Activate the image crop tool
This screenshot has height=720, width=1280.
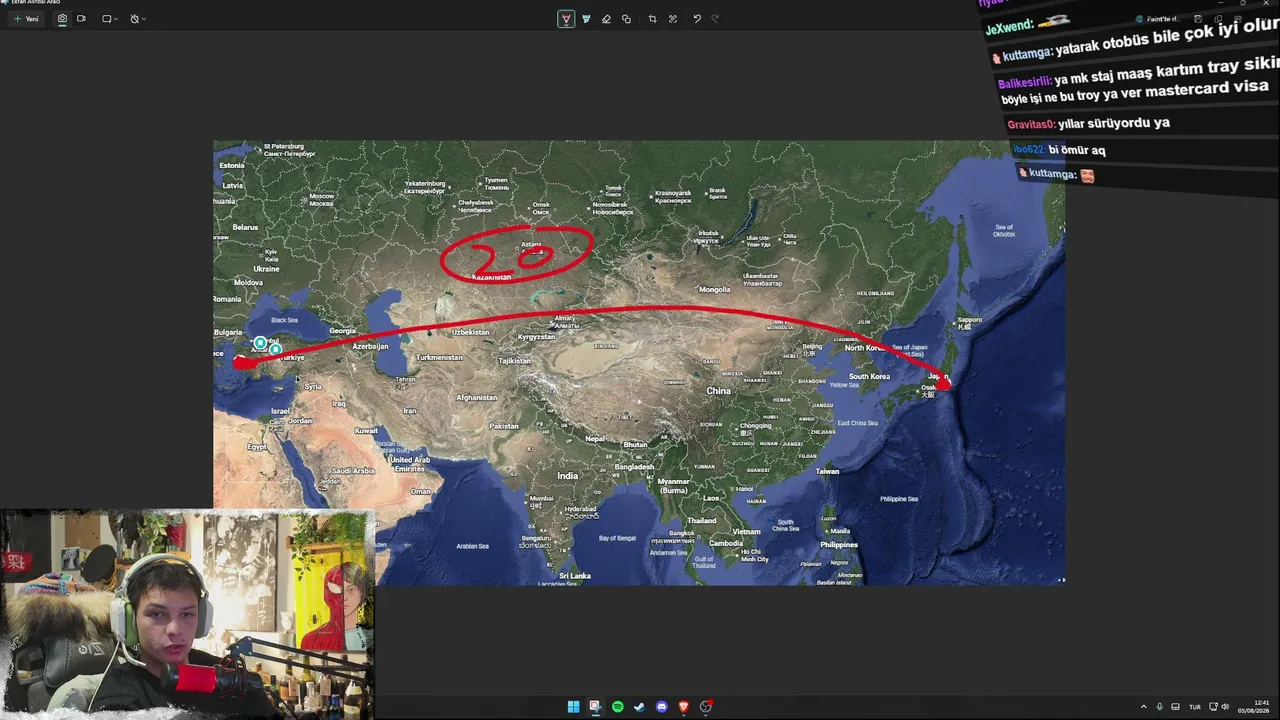coord(652,19)
